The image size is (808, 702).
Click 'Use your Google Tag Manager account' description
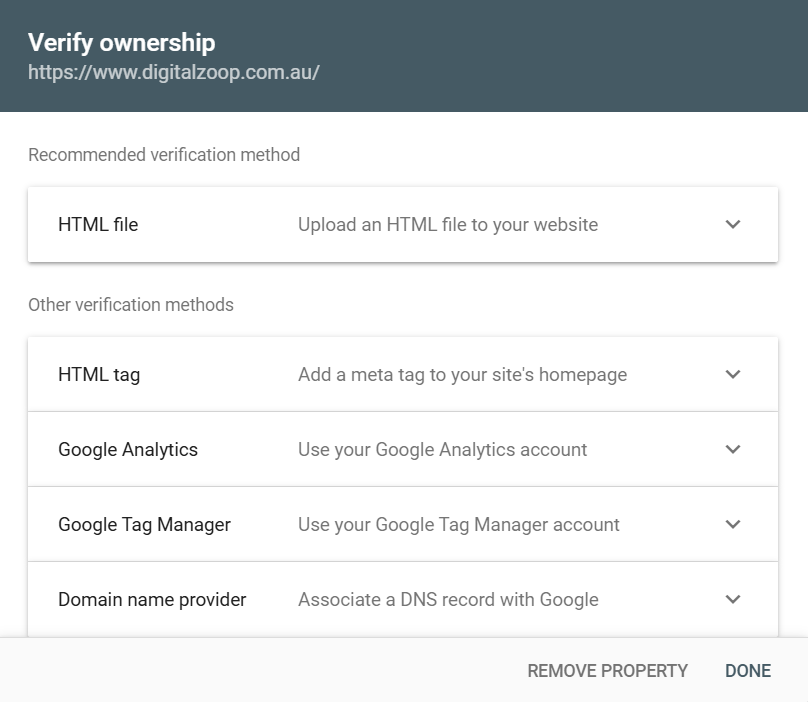tap(459, 525)
